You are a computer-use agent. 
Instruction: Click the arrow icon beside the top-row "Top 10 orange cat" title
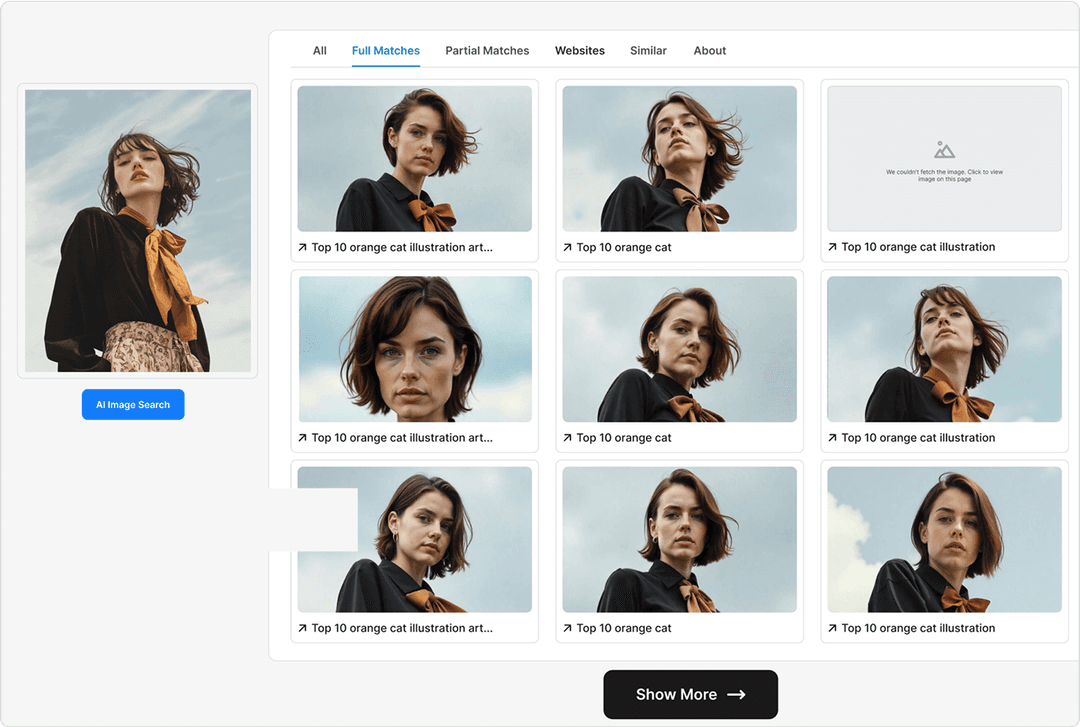click(568, 247)
